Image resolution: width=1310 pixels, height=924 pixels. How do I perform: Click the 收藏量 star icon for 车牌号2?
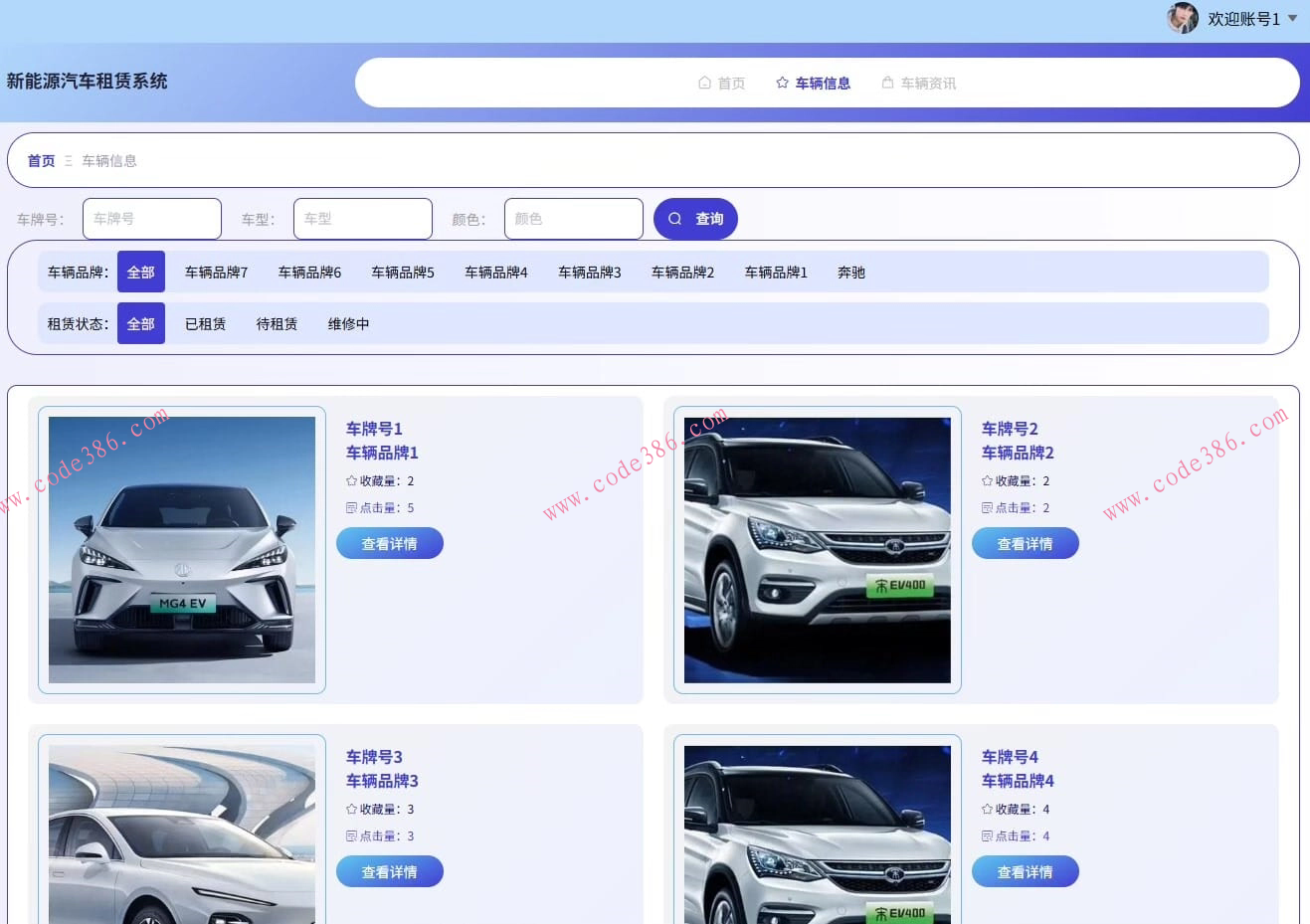click(987, 480)
